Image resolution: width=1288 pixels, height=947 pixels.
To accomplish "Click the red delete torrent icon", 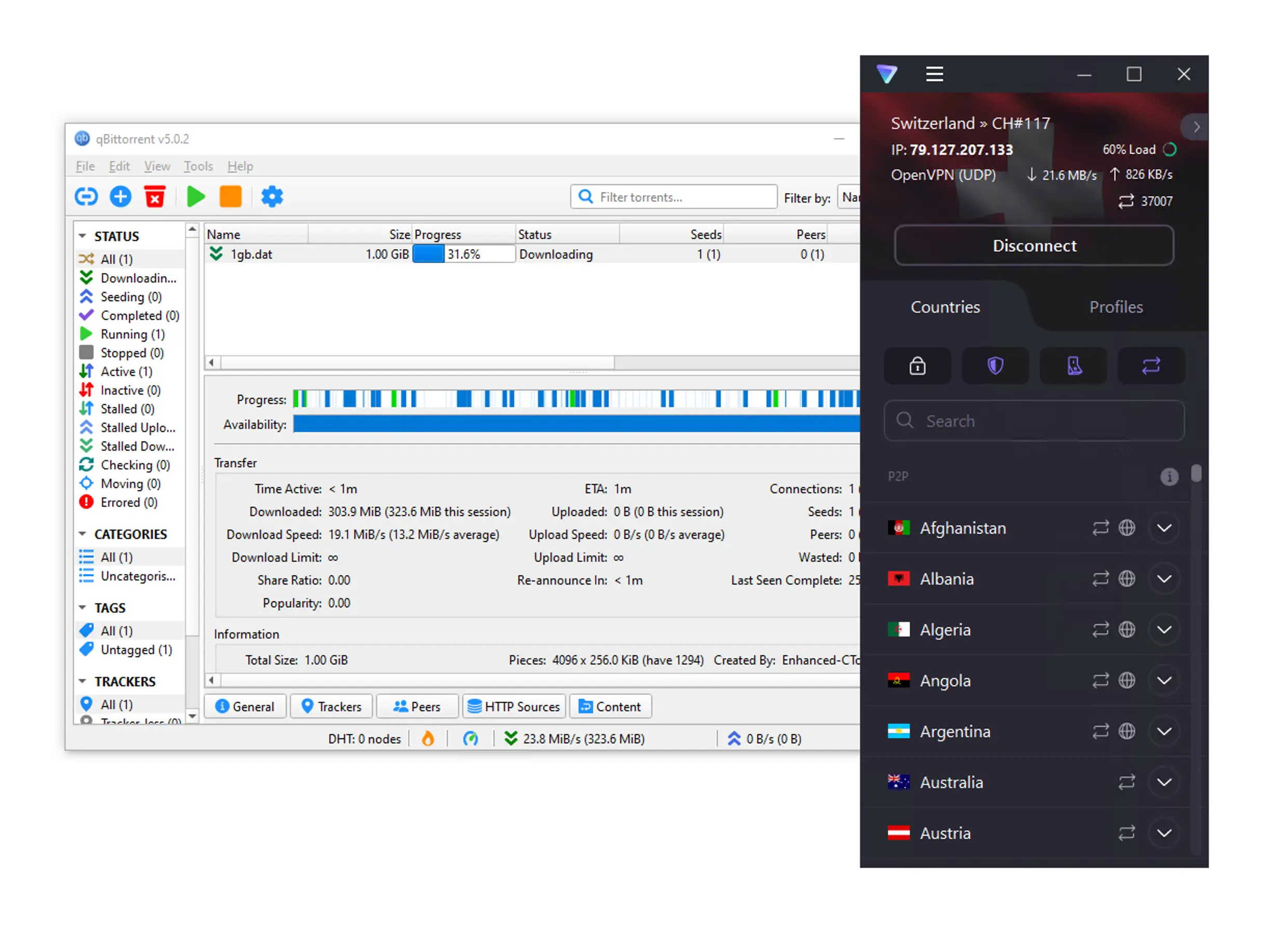I will (x=154, y=197).
